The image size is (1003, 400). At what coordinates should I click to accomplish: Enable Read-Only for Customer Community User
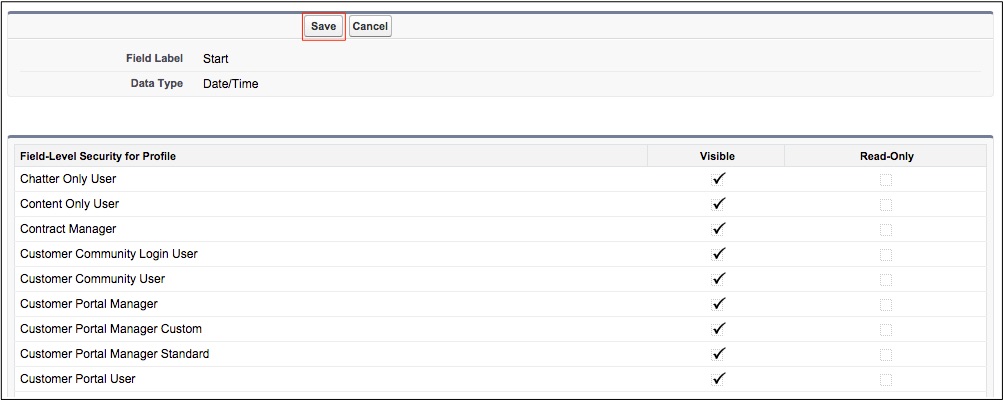pyautogui.click(x=886, y=280)
